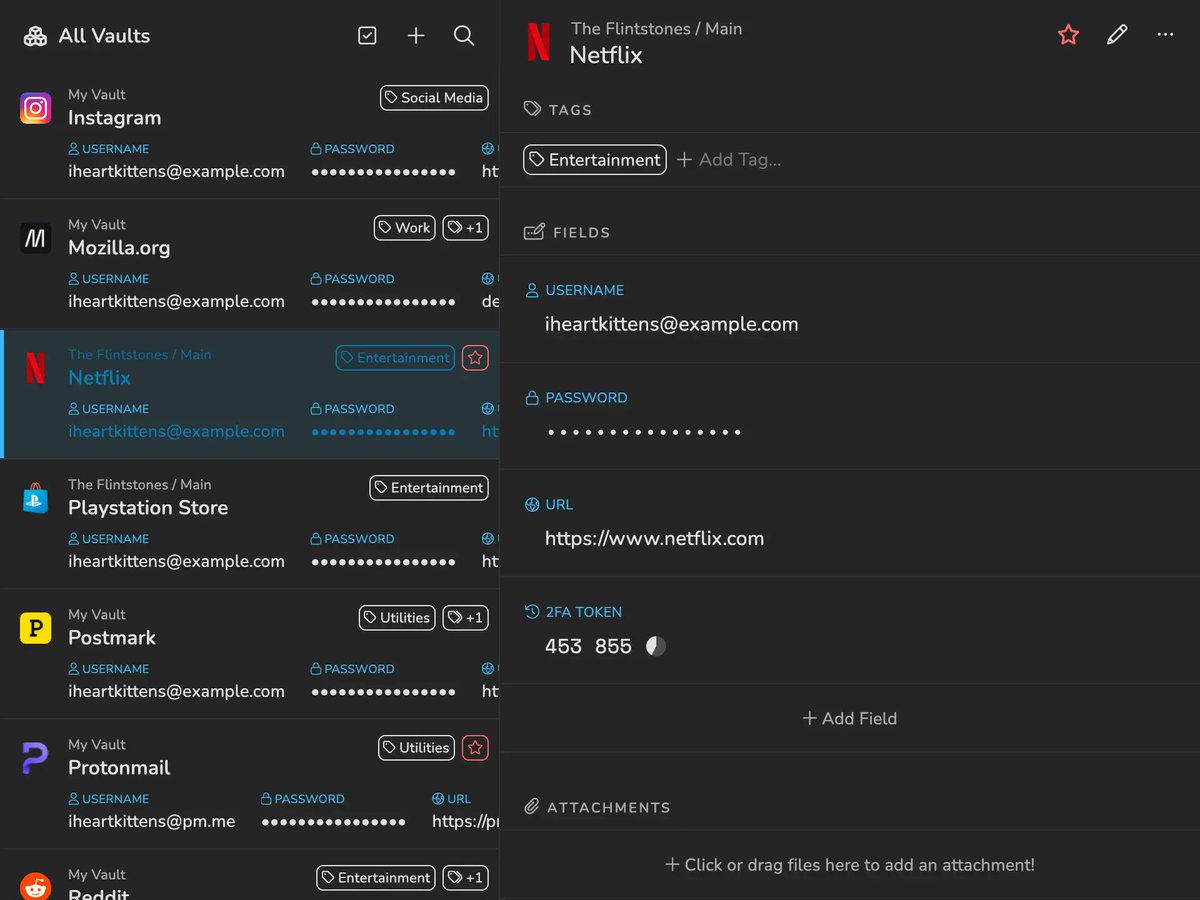Click the Protonmail username iheartkittens@pm.me

click(x=152, y=821)
